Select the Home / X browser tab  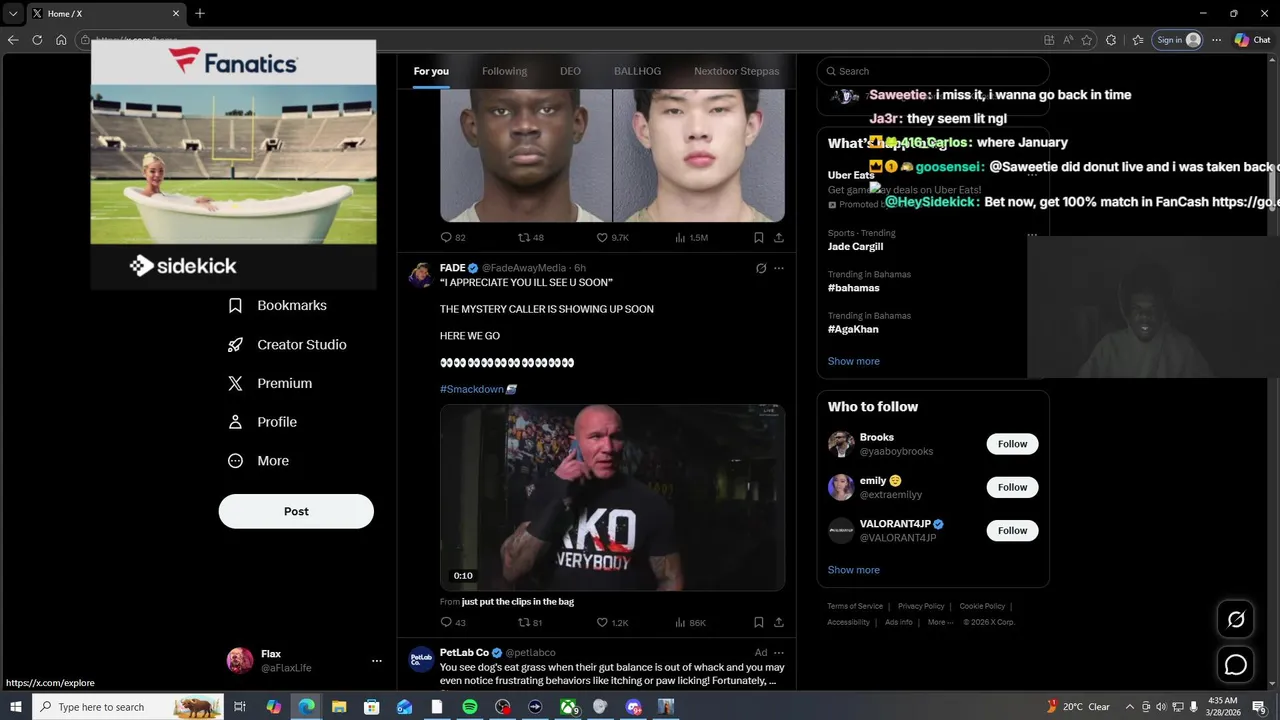tap(104, 13)
